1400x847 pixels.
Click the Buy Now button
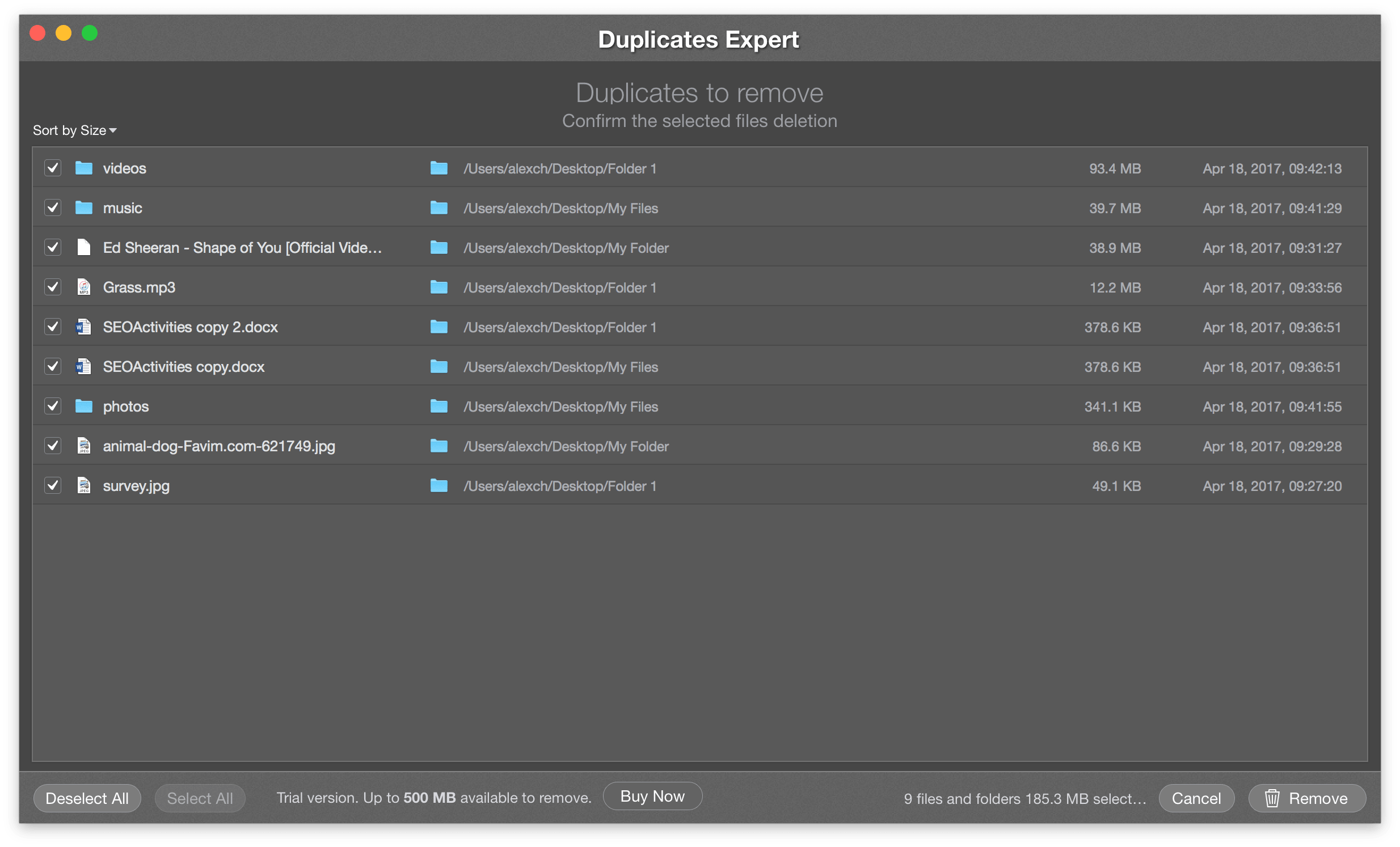pyautogui.click(x=652, y=797)
